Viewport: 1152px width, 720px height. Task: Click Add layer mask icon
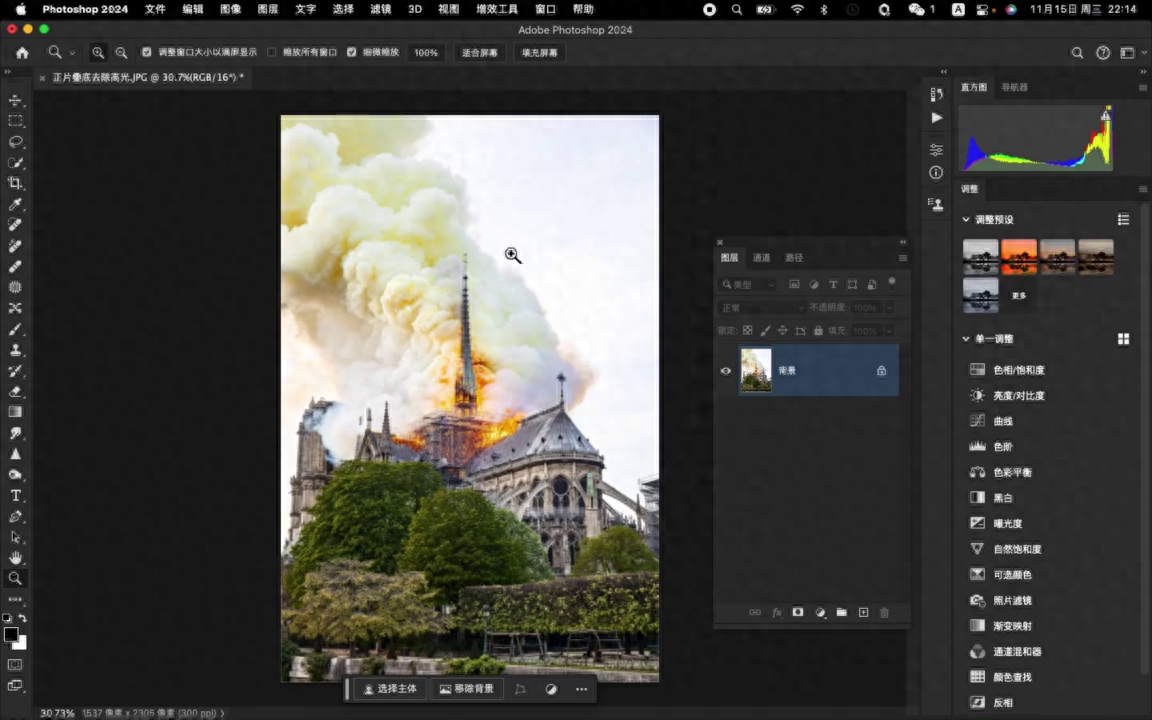tap(798, 612)
